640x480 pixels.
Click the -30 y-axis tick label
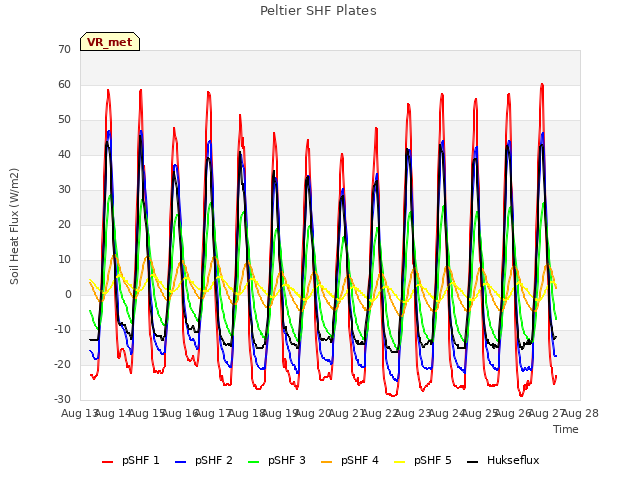click(62, 399)
